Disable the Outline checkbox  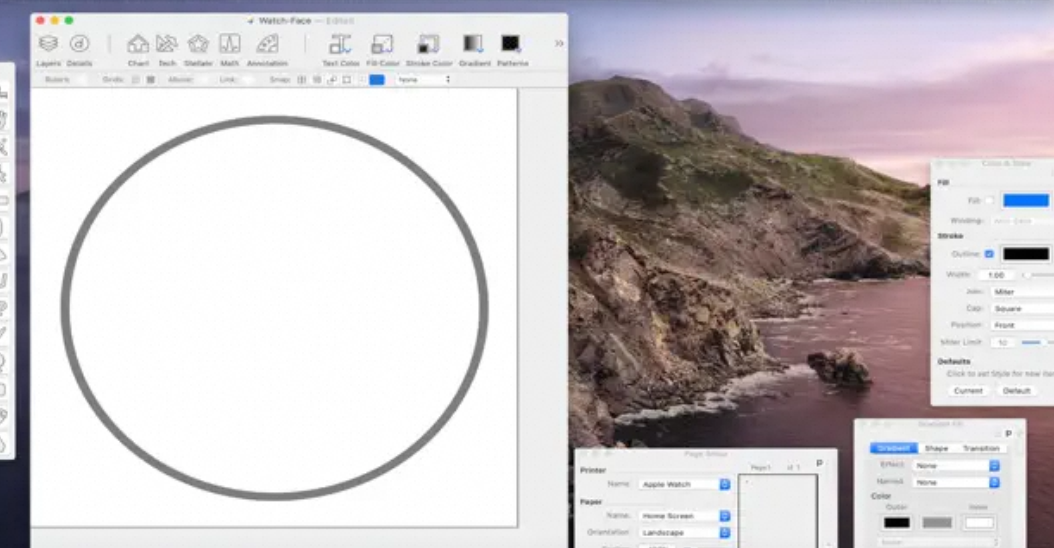tap(989, 253)
